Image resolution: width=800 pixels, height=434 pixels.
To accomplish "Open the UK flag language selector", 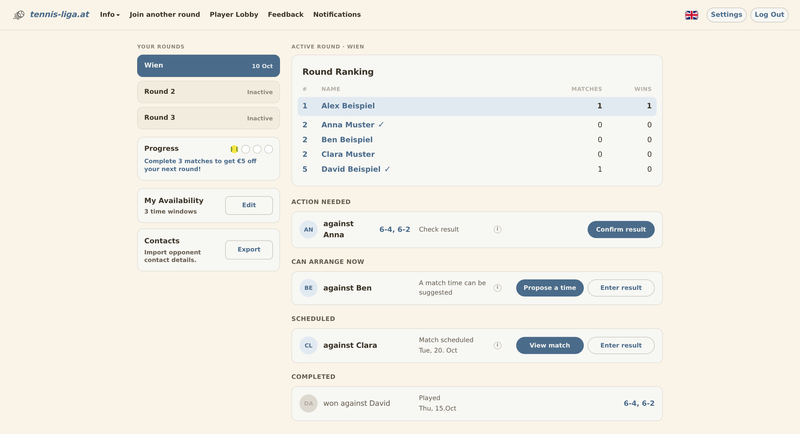I will 691,15.
